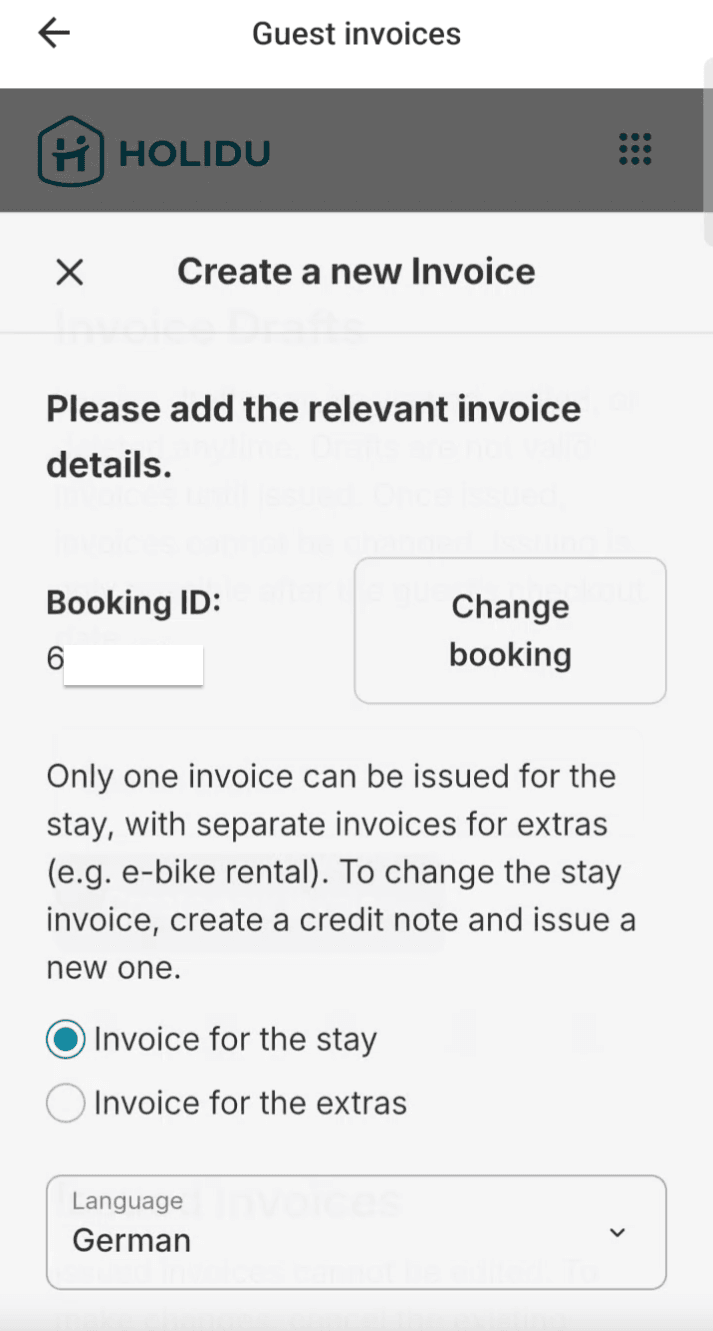Viewport: 713px width, 1331px height.
Task: Click the Guest invoices page title
Action: click(x=356, y=34)
